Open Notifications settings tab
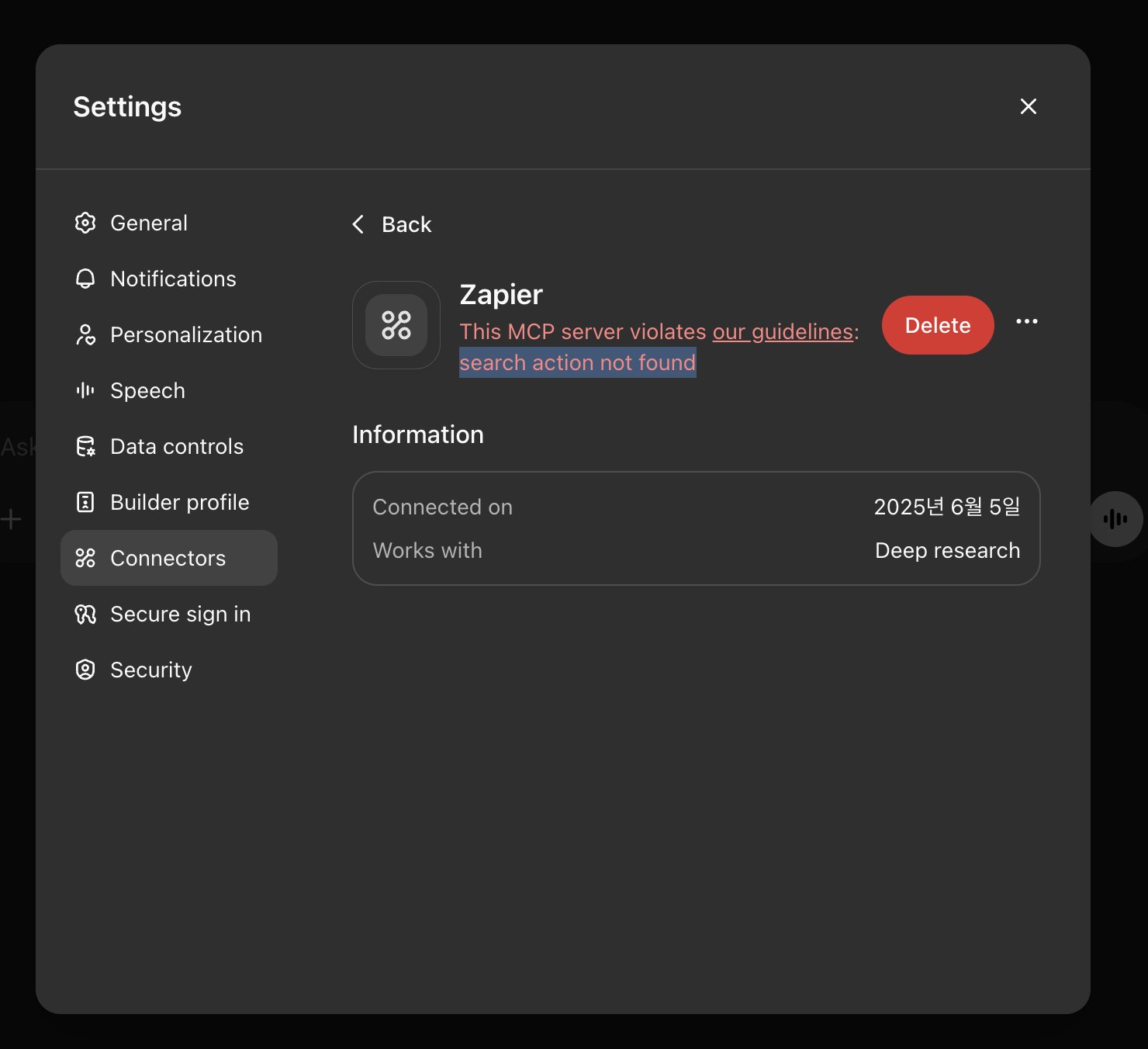 tap(169, 279)
